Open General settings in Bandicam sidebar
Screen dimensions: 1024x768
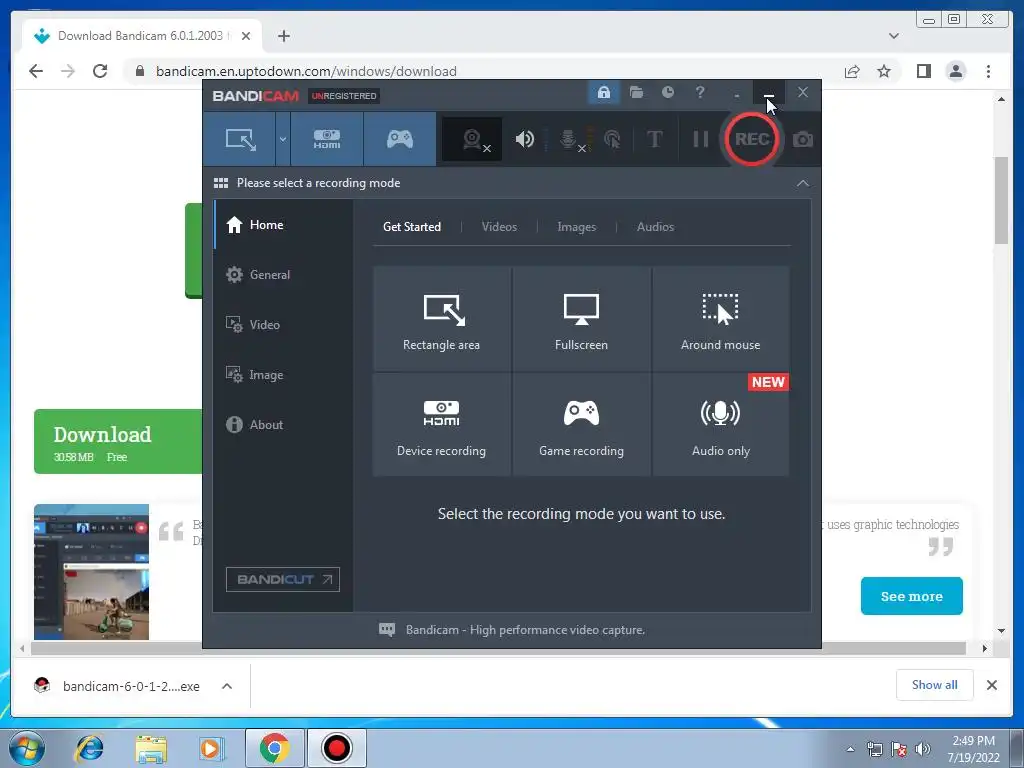[283, 274]
